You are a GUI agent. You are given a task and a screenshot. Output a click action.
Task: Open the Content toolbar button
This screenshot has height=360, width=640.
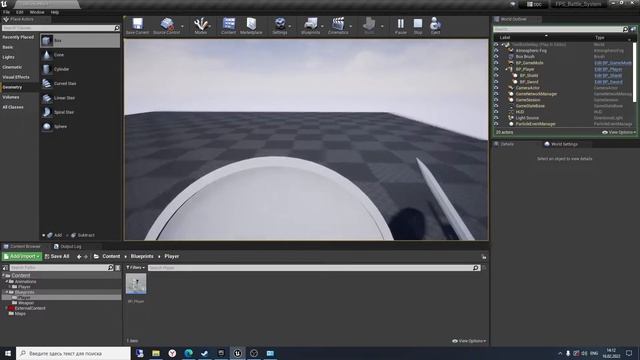pos(229,26)
